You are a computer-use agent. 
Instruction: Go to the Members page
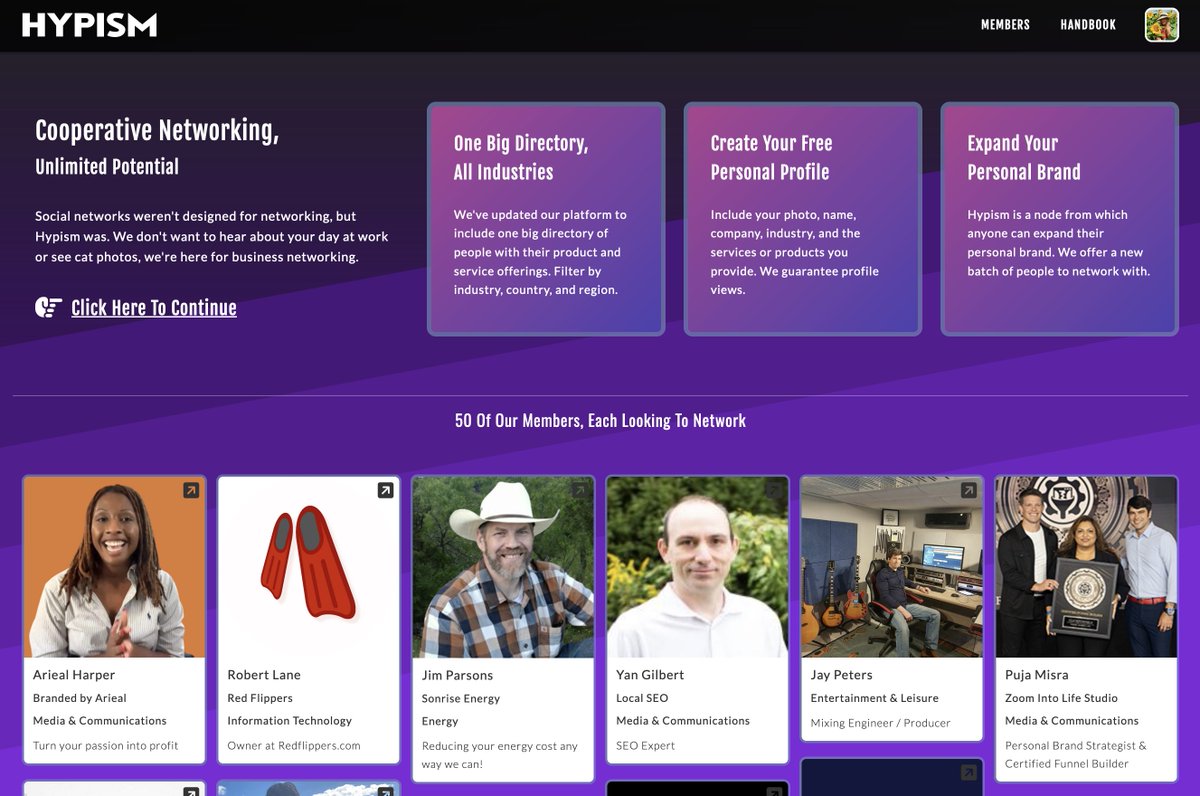[x=1005, y=25]
